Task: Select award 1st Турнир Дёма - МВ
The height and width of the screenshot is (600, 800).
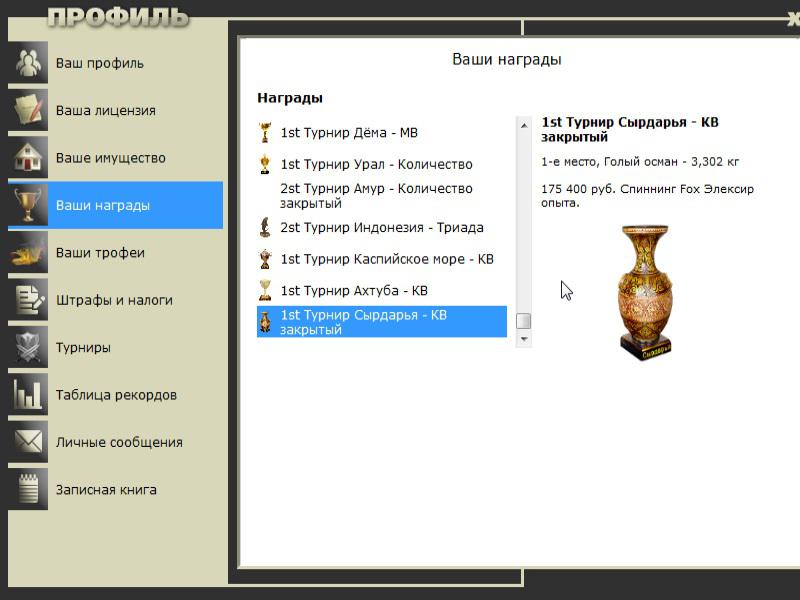Action: coord(382,133)
